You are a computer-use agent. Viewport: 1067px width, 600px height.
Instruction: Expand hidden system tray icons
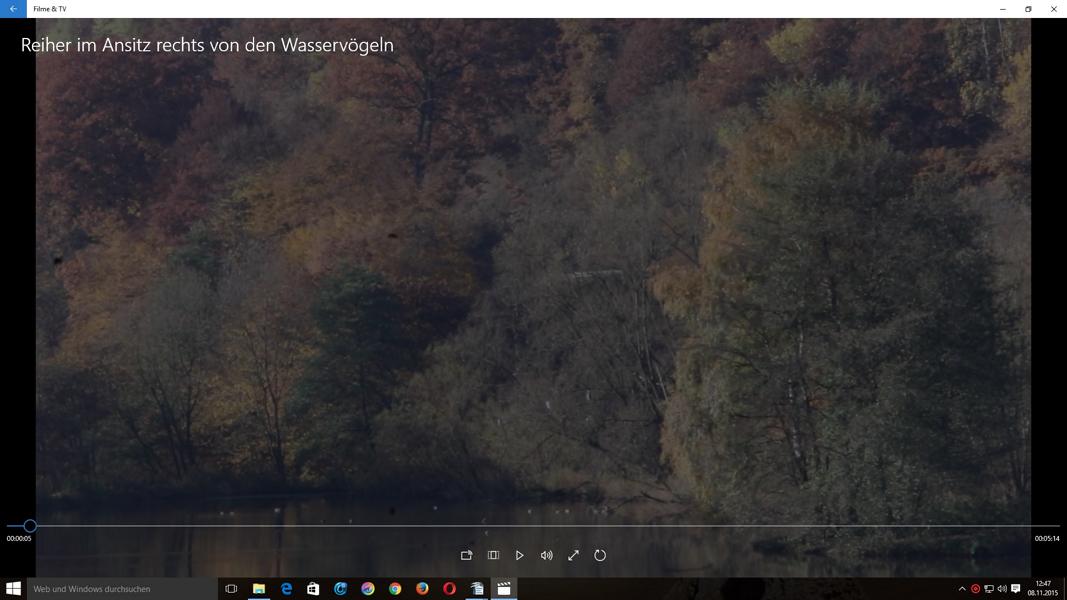pyautogui.click(x=962, y=588)
